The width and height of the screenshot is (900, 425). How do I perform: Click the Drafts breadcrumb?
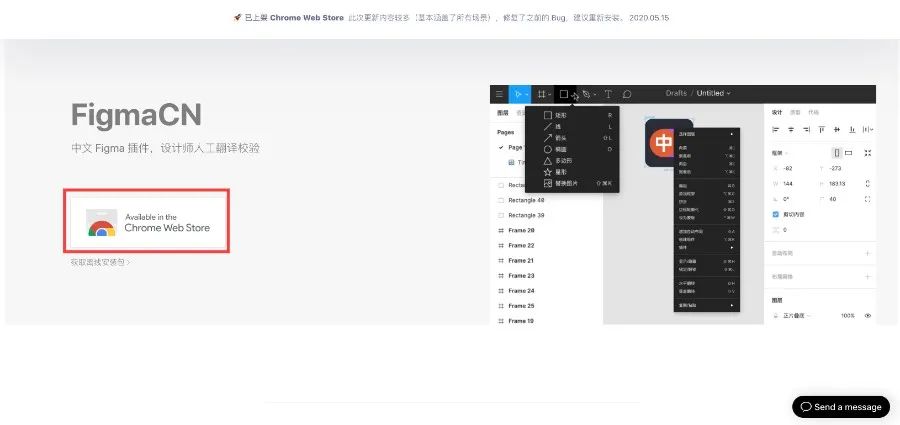coord(676,93)
